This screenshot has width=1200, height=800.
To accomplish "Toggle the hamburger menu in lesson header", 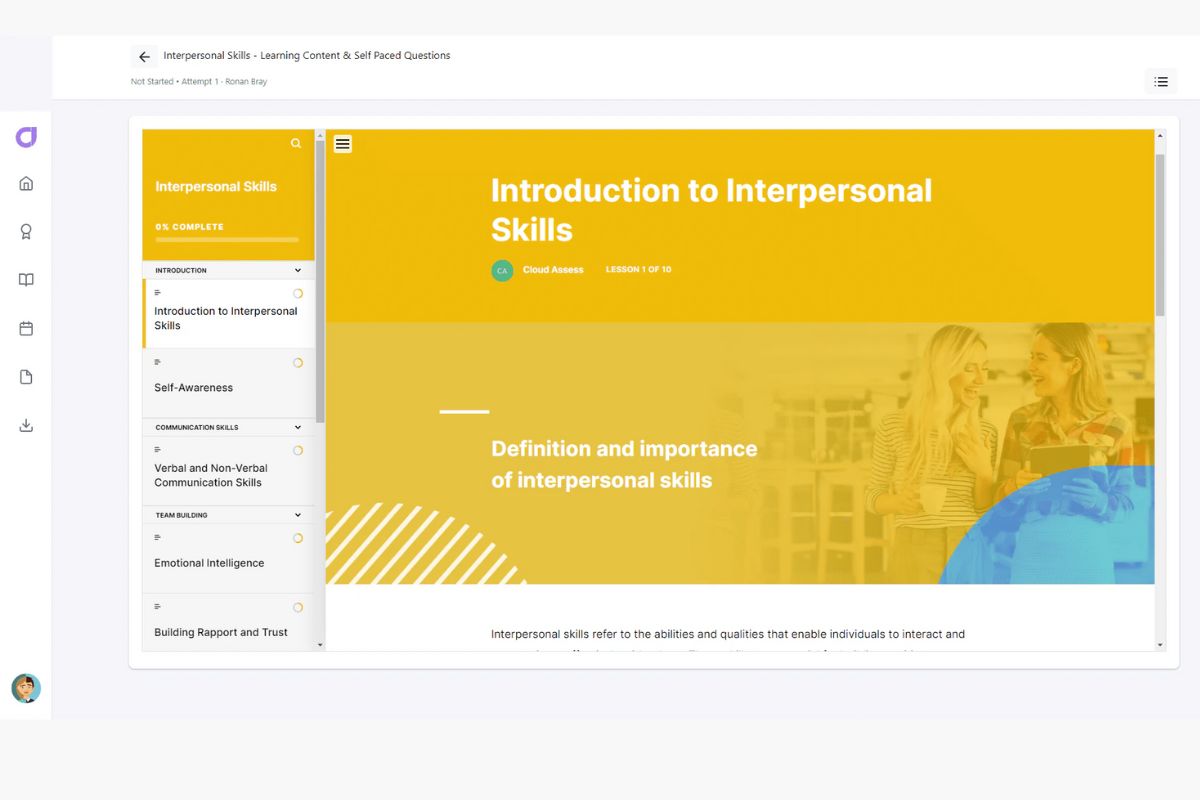I will (343, 143).
